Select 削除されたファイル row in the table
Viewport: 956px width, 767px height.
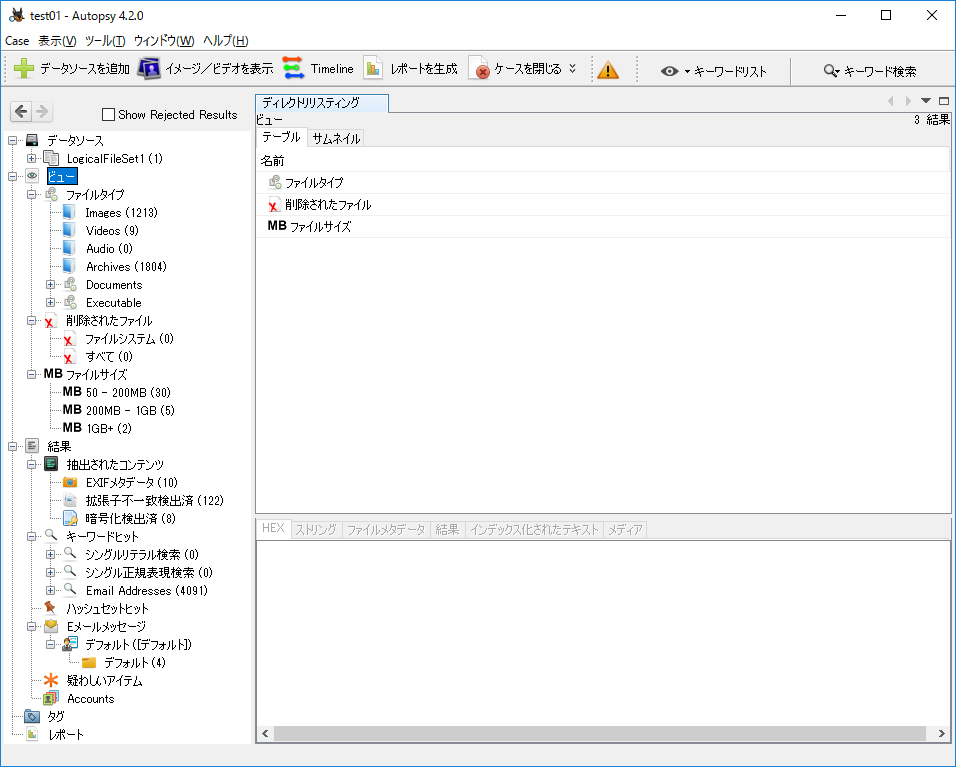coord(327,205)
